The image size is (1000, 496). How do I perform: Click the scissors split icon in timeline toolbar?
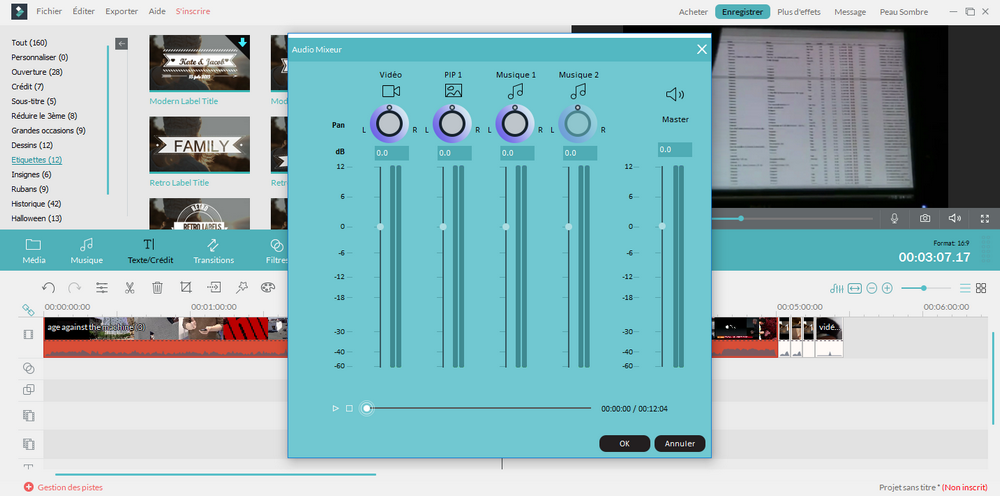(129, 288)
